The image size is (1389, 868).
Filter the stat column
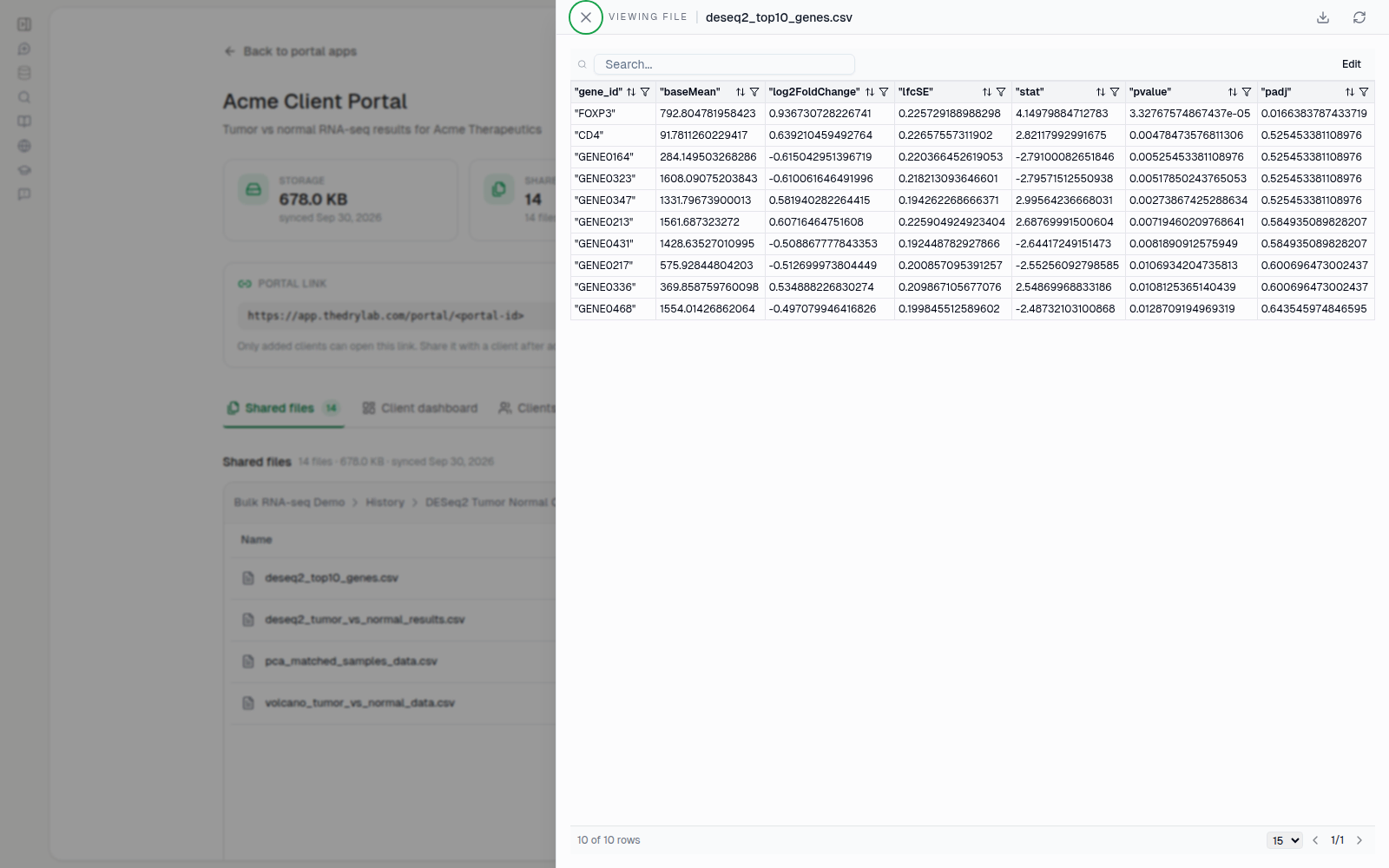point(1115,92)
